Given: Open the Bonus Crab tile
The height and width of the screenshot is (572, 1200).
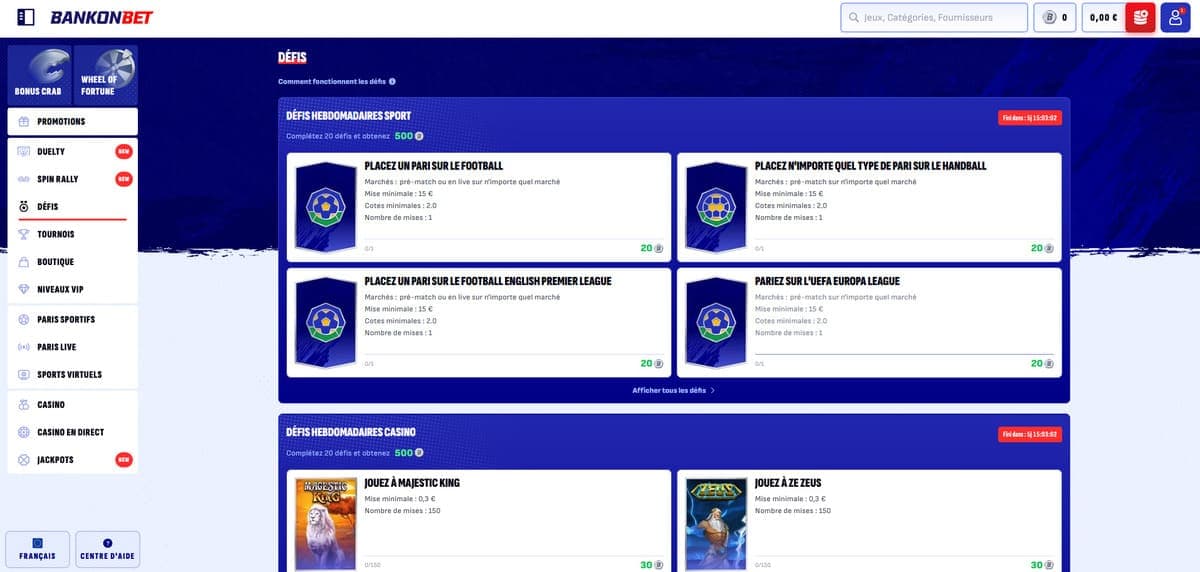Looking at the screenshot, I should tap(38, 73).
